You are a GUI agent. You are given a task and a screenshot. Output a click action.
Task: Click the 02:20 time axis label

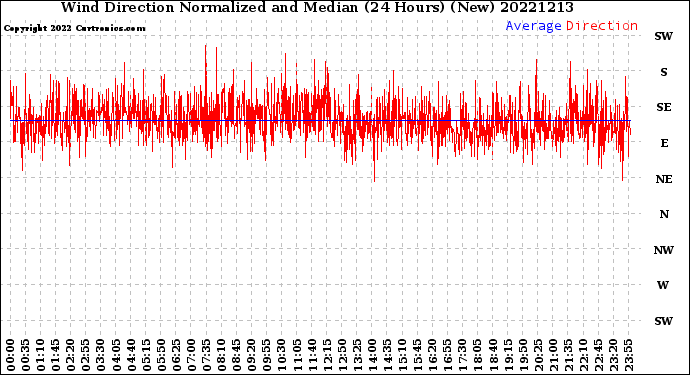[x=71, y=355]
